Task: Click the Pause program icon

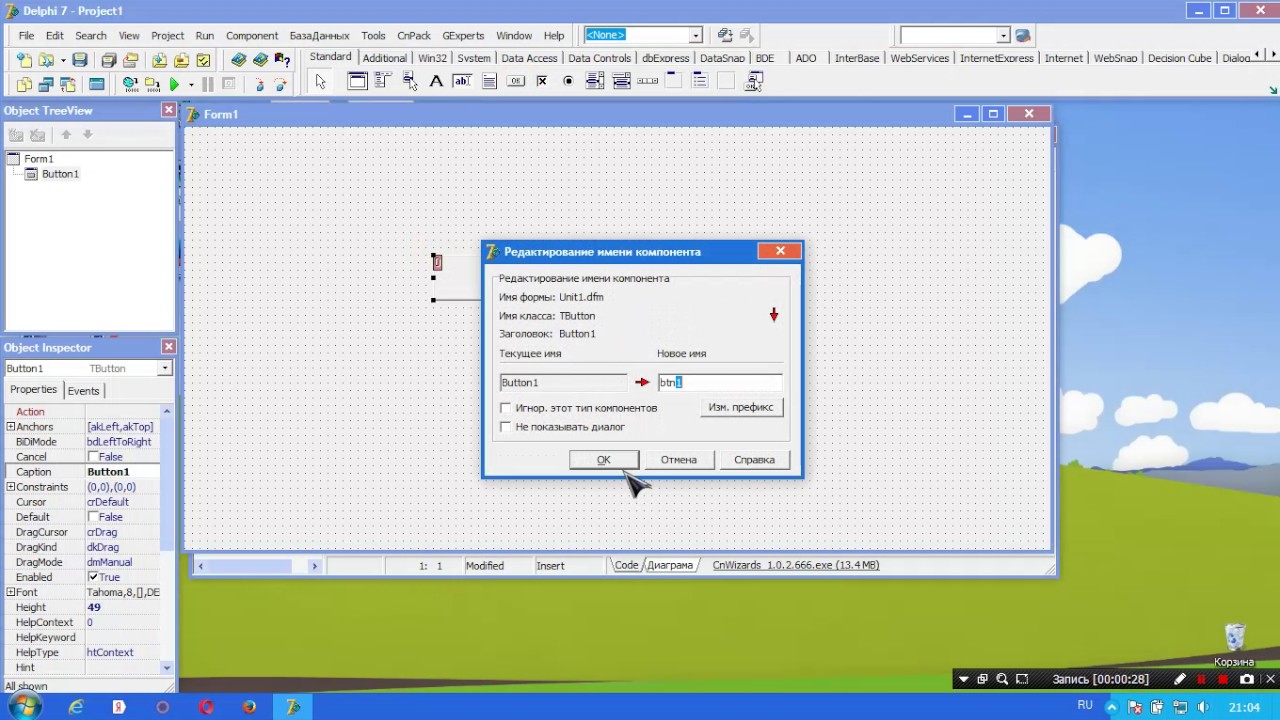Action: point(208,84)
